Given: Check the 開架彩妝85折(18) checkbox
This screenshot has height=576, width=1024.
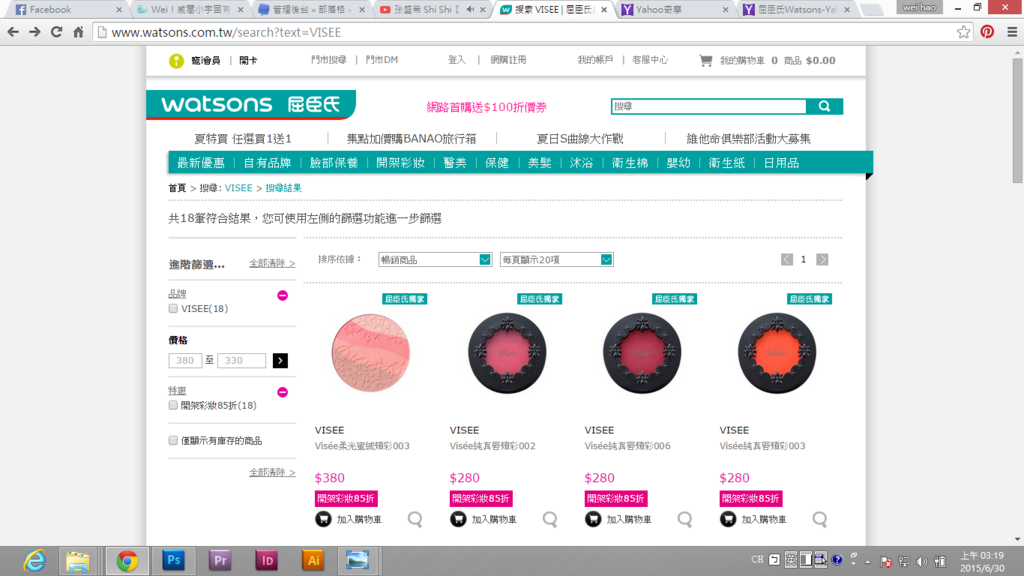Looking at the screenshot, I should 173,406.
